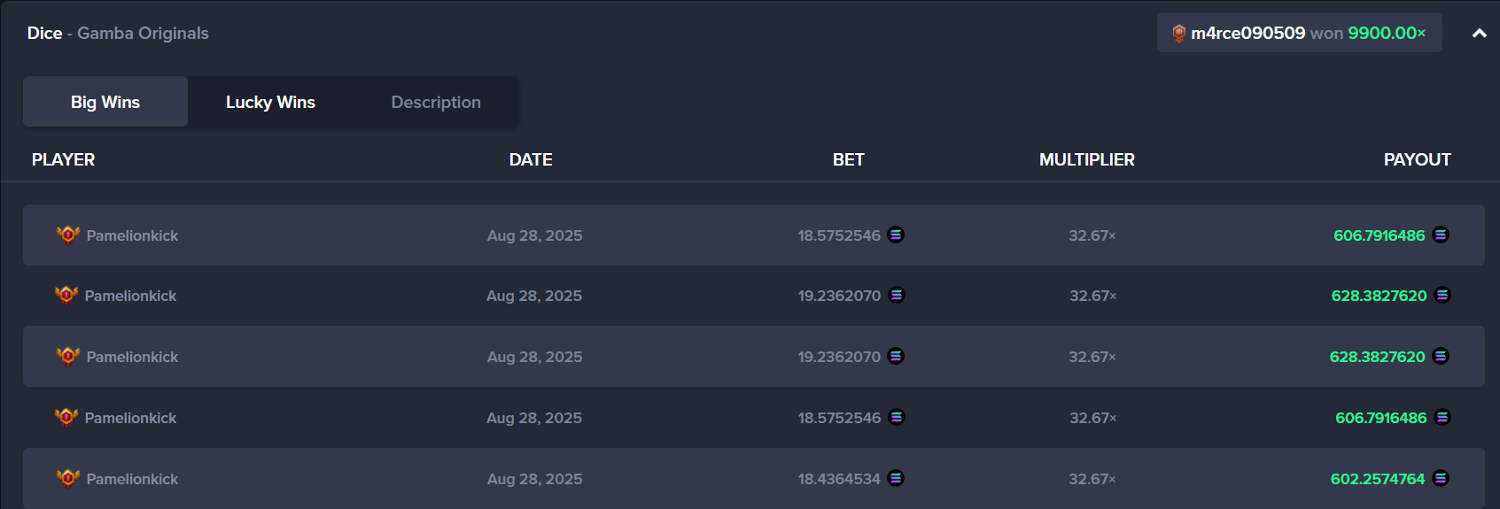
Task: Select the 602.2574764 payout amount
Action: 1377,479
